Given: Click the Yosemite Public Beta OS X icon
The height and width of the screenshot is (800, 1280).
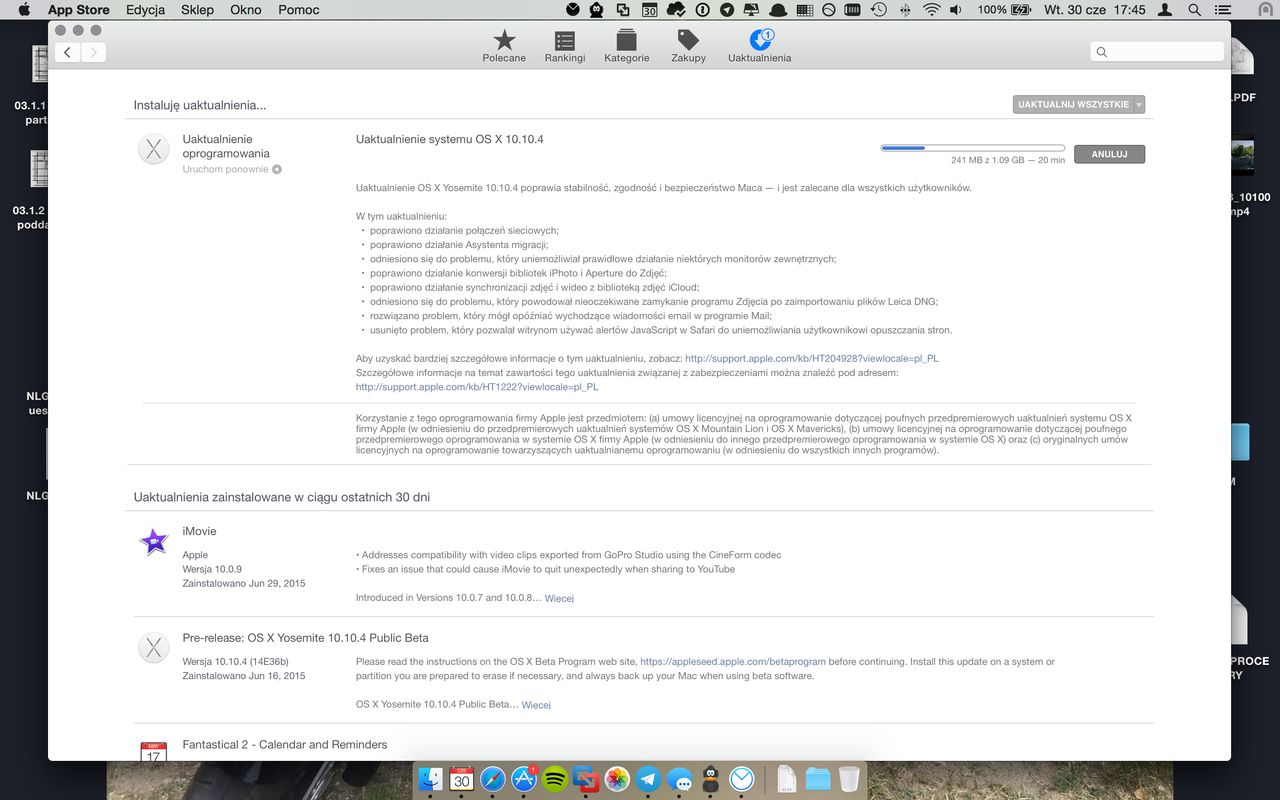Looking at the screenshot, I should 154,648.
